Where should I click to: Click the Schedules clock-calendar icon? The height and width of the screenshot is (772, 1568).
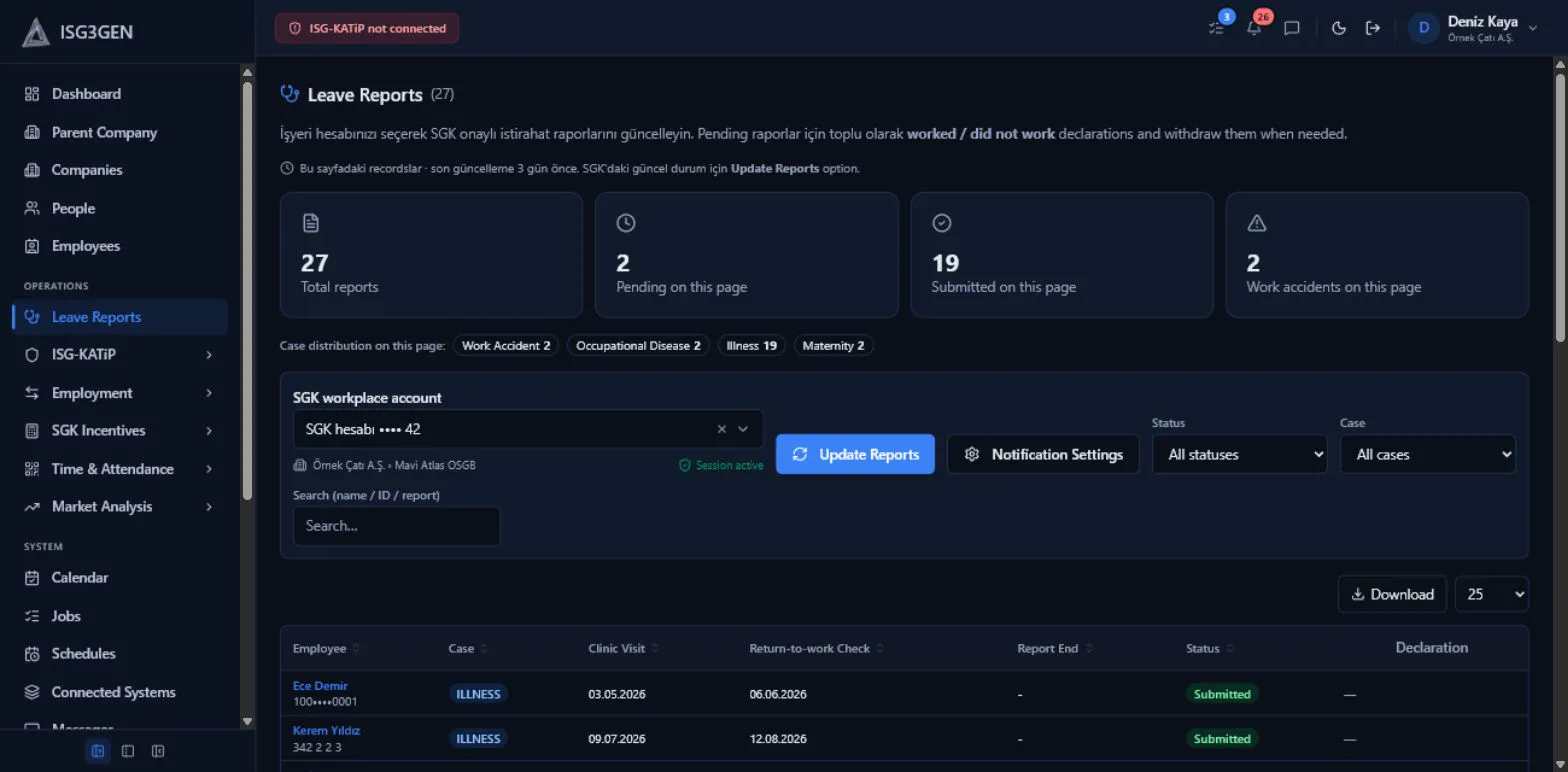32,654
